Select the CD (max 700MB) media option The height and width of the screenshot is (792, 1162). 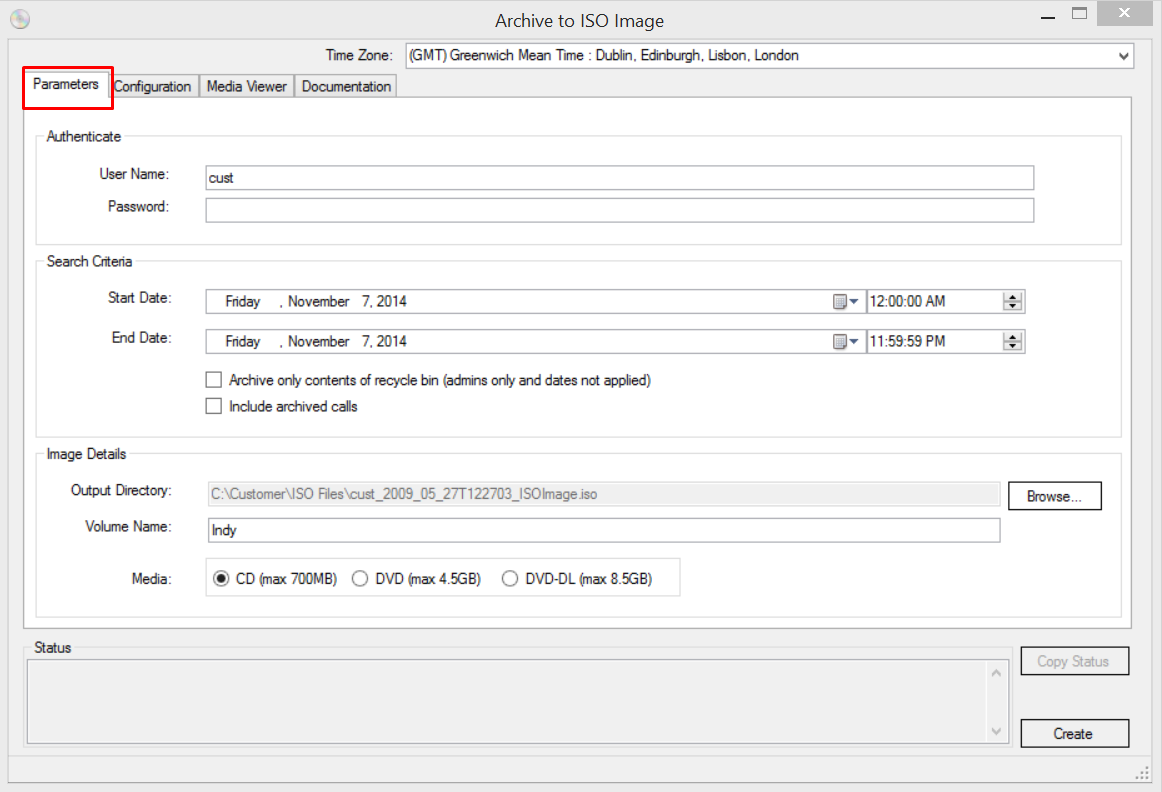[221, 578]
